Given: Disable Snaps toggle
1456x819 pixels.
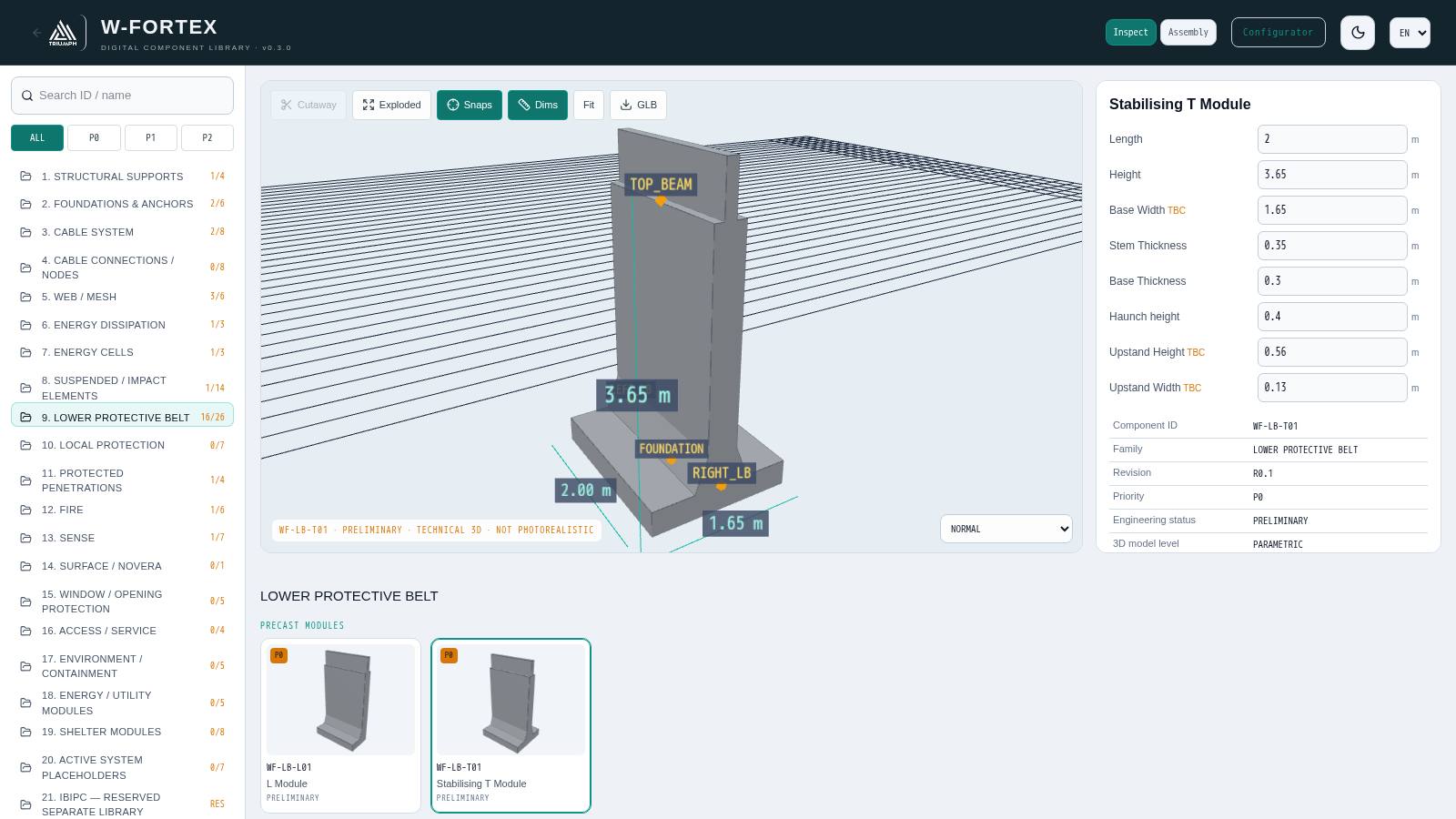Looking at the screenshot, I should (x=470, y=105).
